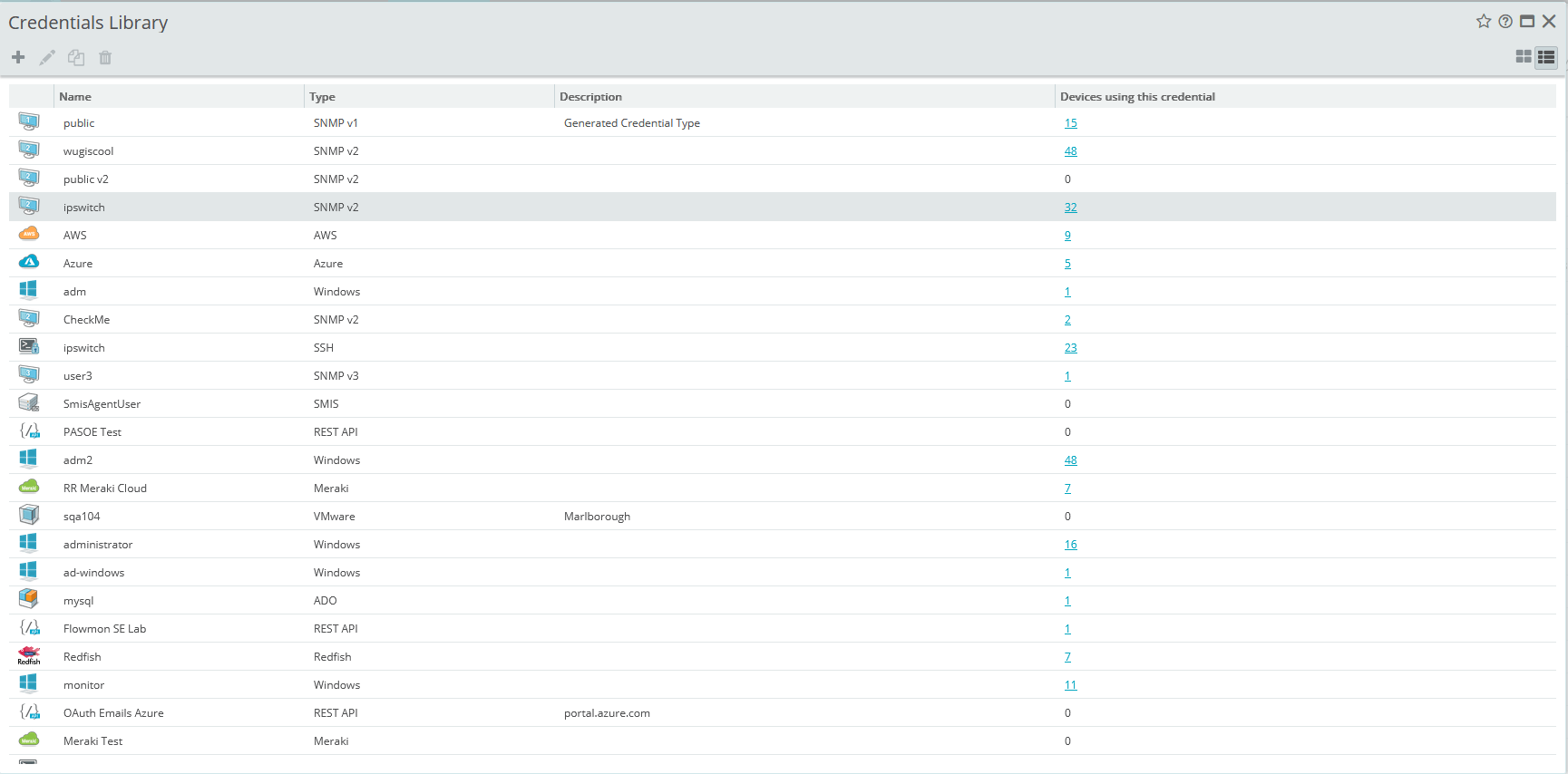Click SNMP v3 type cell
The image size is (1568, 774).
click(336, 376)
